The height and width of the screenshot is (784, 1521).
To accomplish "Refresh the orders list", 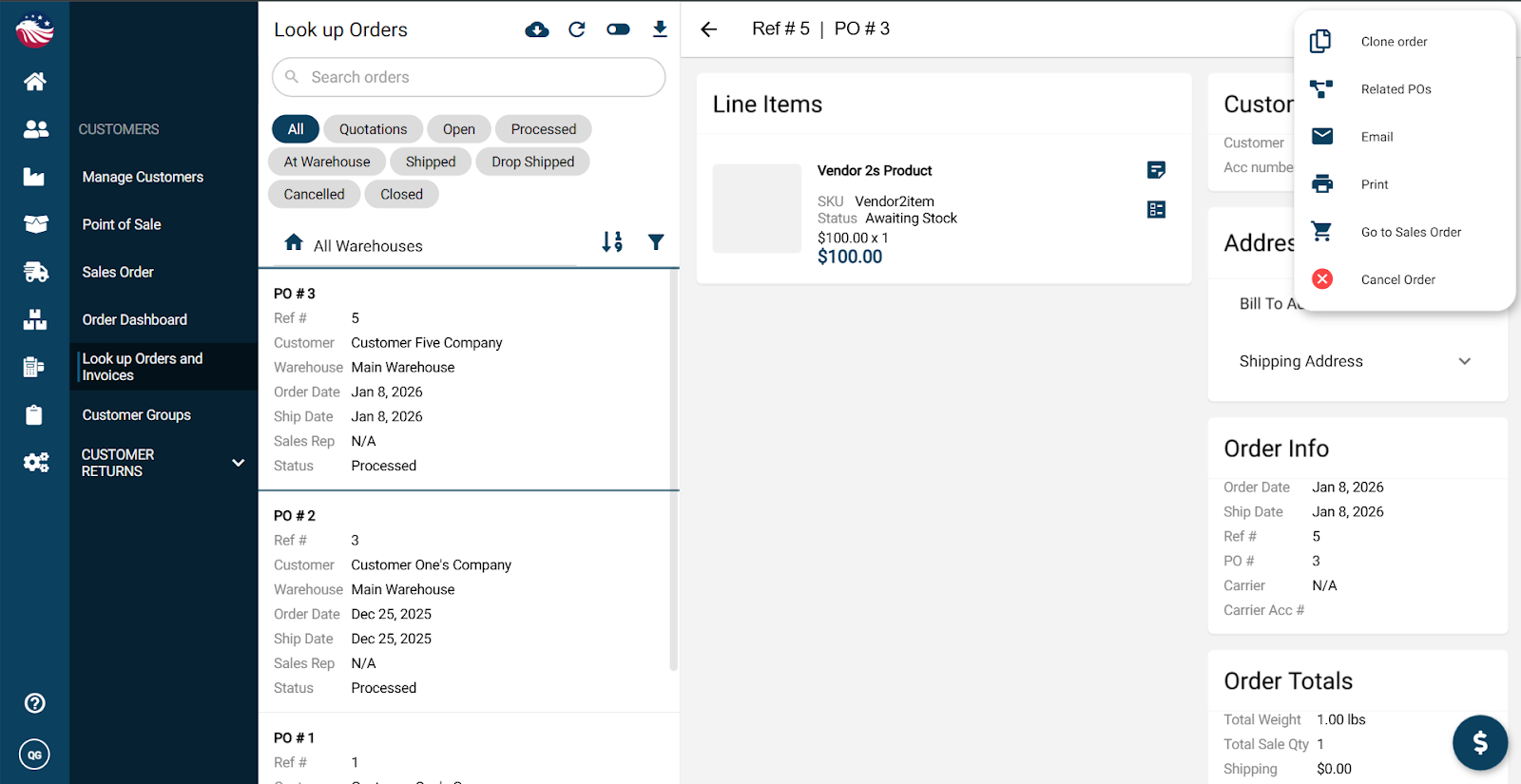I will (577, 29).
